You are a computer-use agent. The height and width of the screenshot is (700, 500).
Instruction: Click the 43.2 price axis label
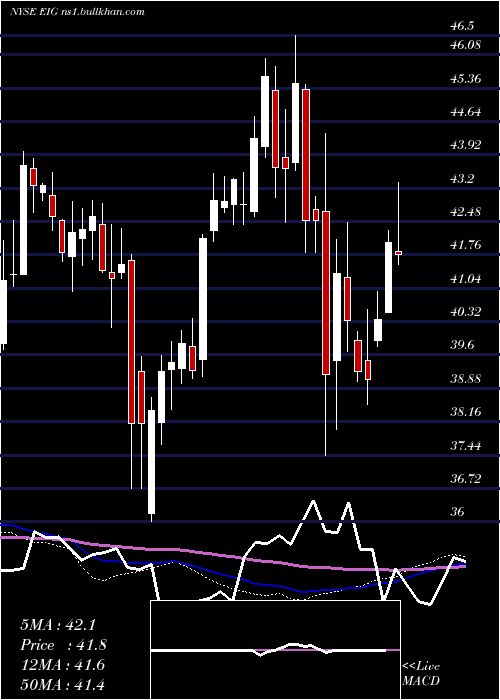(x=462, y=179)
